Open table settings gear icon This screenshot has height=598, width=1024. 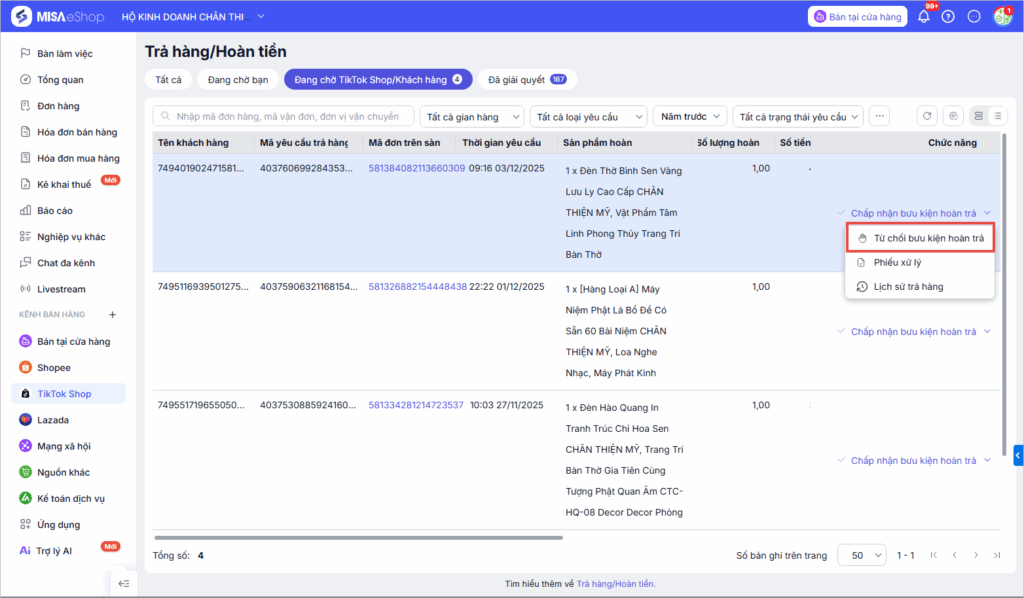coord(953,116)
